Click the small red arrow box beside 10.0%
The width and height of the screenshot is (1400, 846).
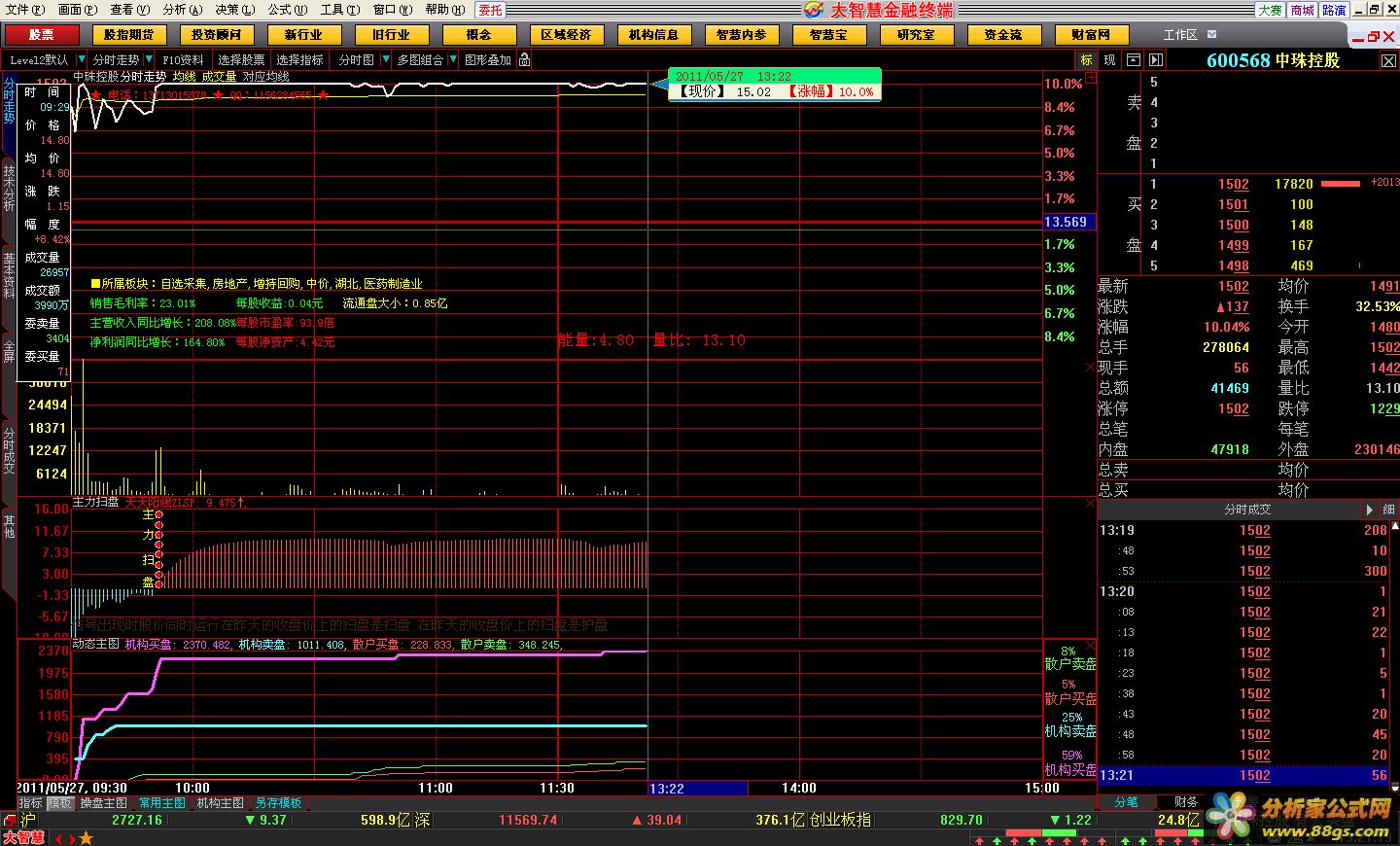[1091, 77]
